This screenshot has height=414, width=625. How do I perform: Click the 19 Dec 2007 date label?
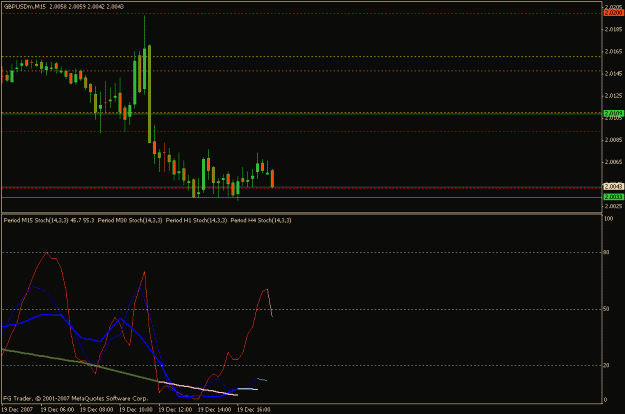coord(17,409)
